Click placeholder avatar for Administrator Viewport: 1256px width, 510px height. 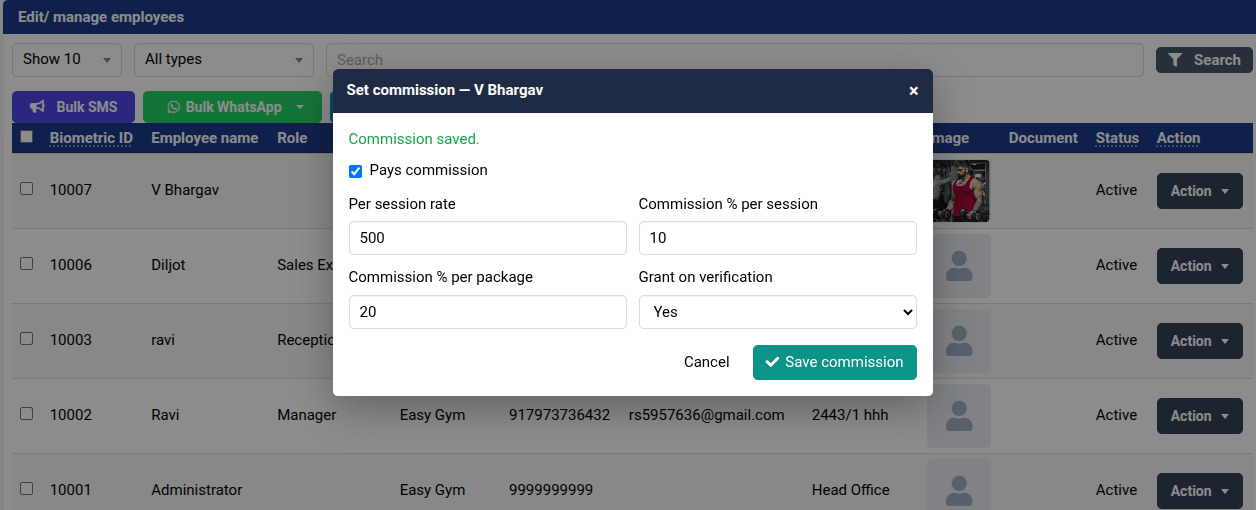[959, 486]
